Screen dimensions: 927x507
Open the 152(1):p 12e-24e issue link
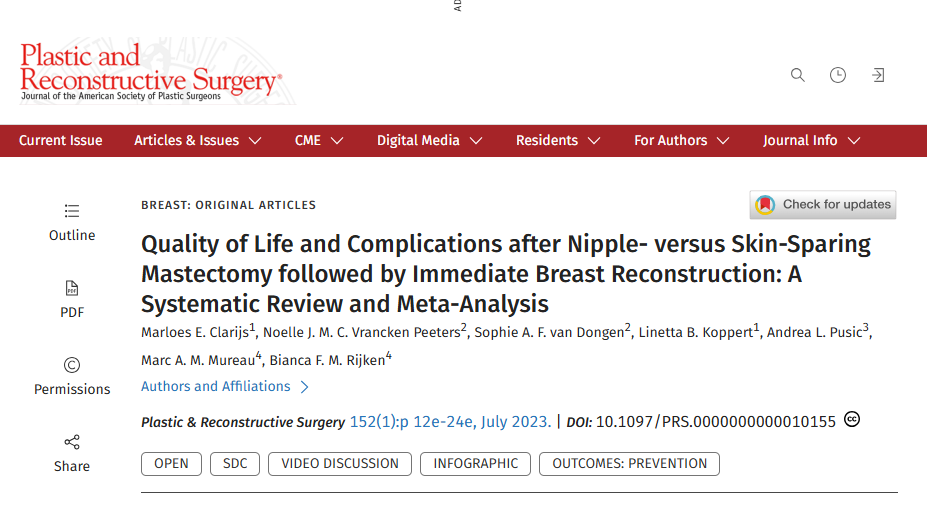click(x=450, y=422)
